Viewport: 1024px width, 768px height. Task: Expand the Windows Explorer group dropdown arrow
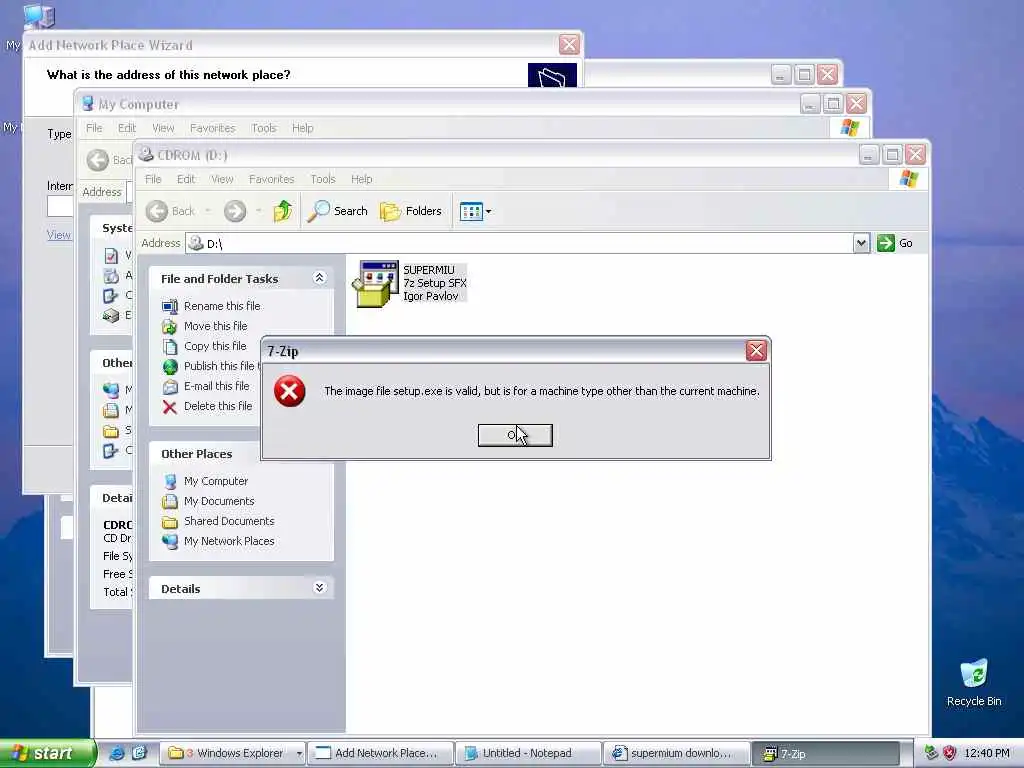tap(298, 753)
